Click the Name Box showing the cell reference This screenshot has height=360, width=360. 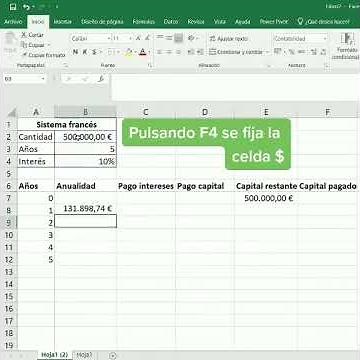[x=22, y=79]
